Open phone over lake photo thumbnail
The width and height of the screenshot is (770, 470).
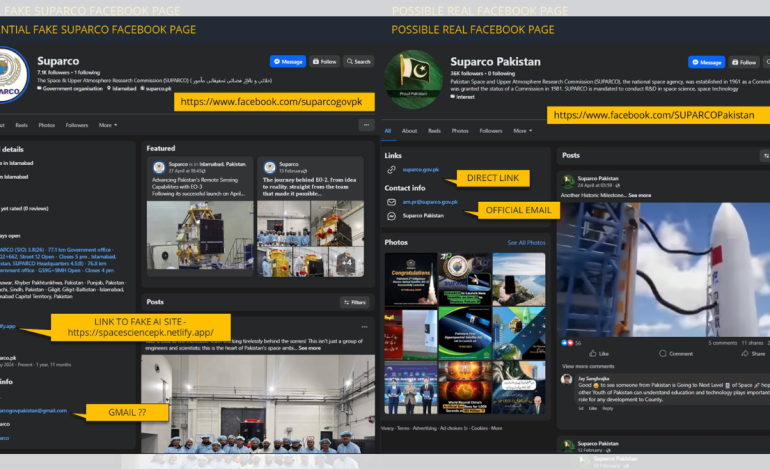(519, 279)
